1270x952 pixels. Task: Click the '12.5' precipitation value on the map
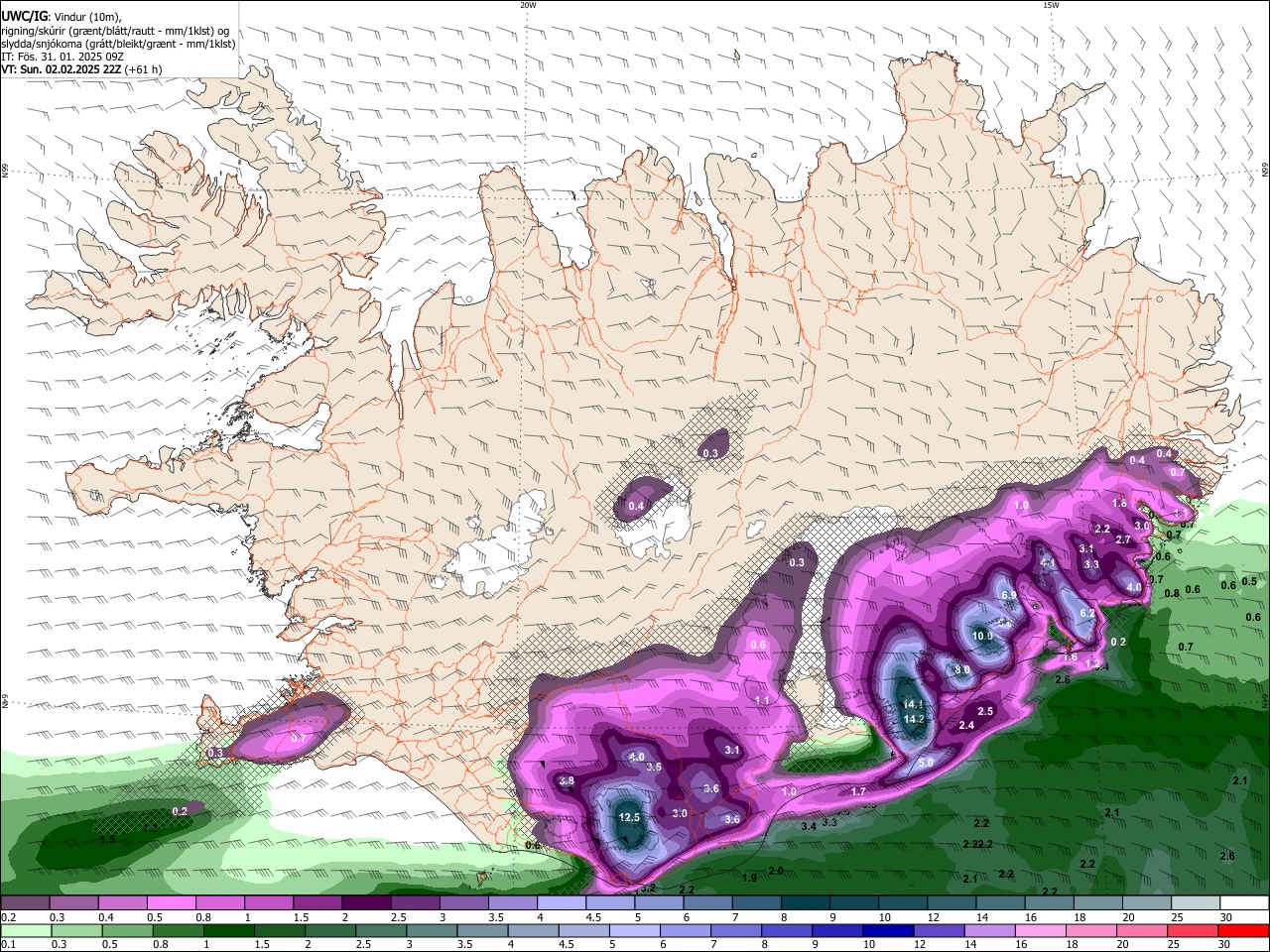point(629,817)
